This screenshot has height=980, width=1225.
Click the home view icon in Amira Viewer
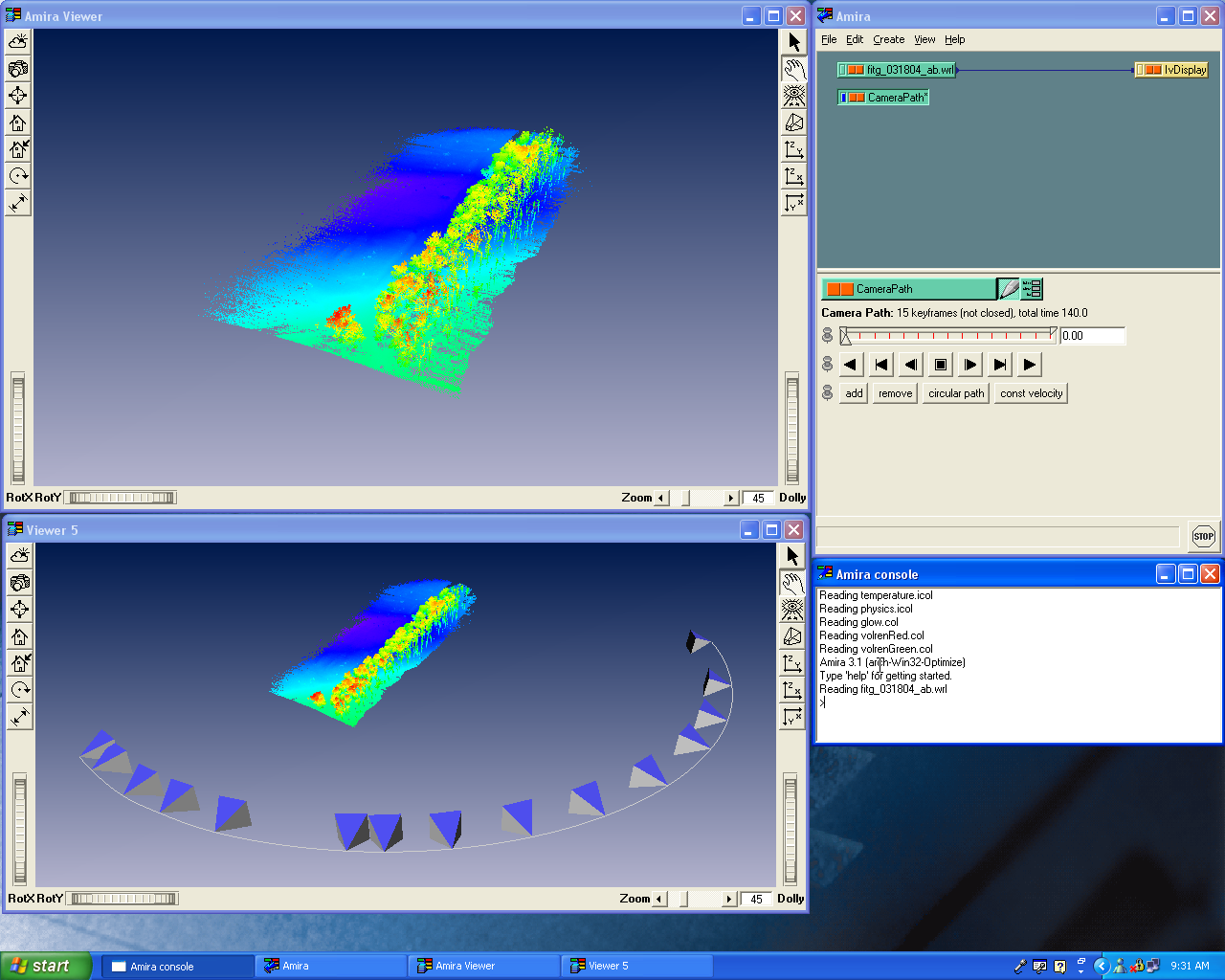(x=18, y=122)
